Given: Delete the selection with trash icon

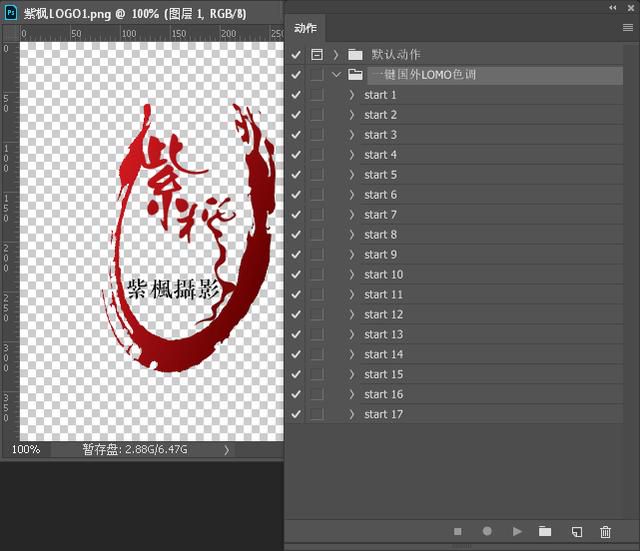Looking at the screenshot, I should point(605,532).
